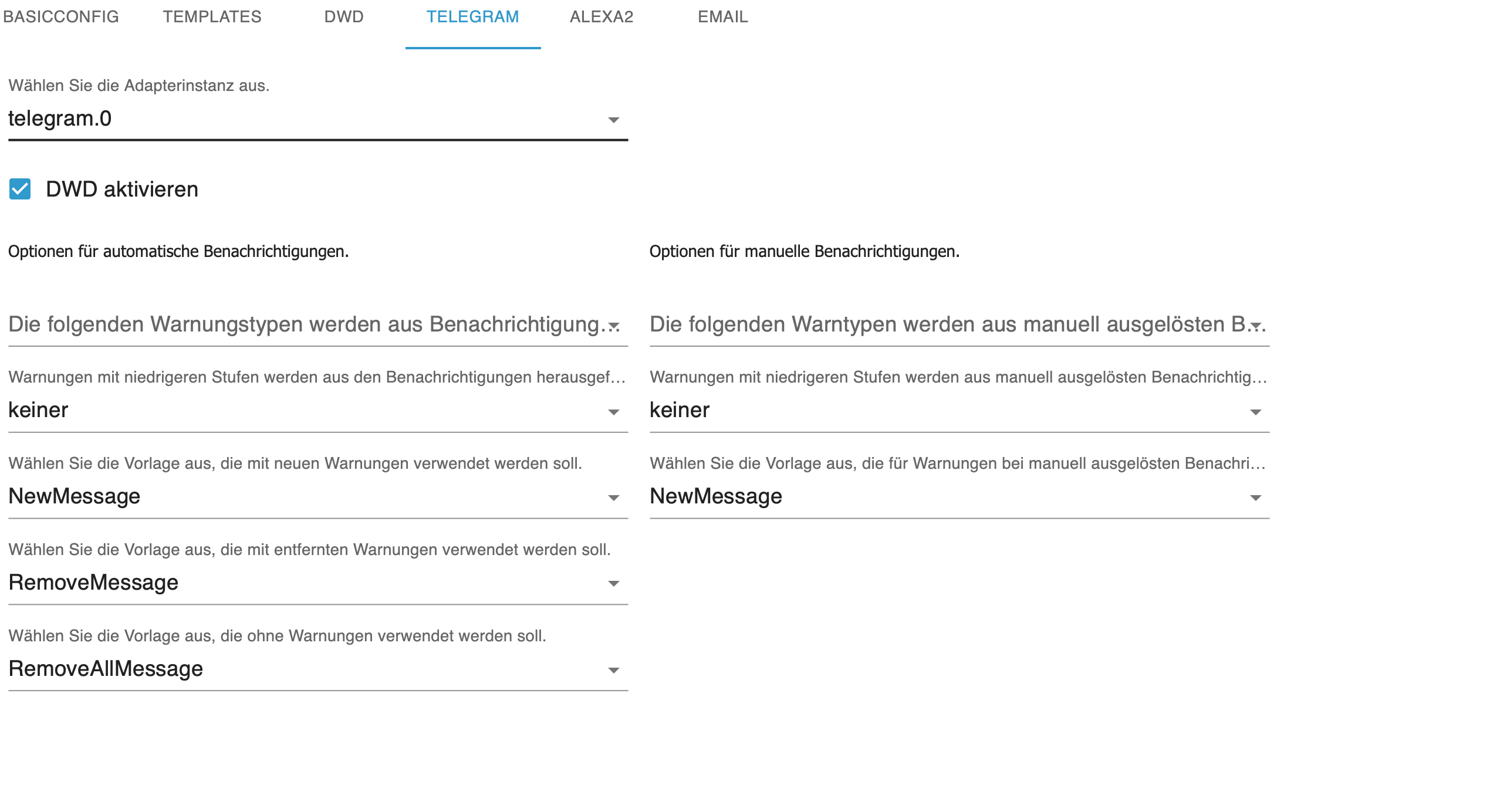The height and width of the screenshot is (812, 1507).
Task: Open manual NewMessage template dropdown
Action: pyautogui.click(x=959, y=496)
